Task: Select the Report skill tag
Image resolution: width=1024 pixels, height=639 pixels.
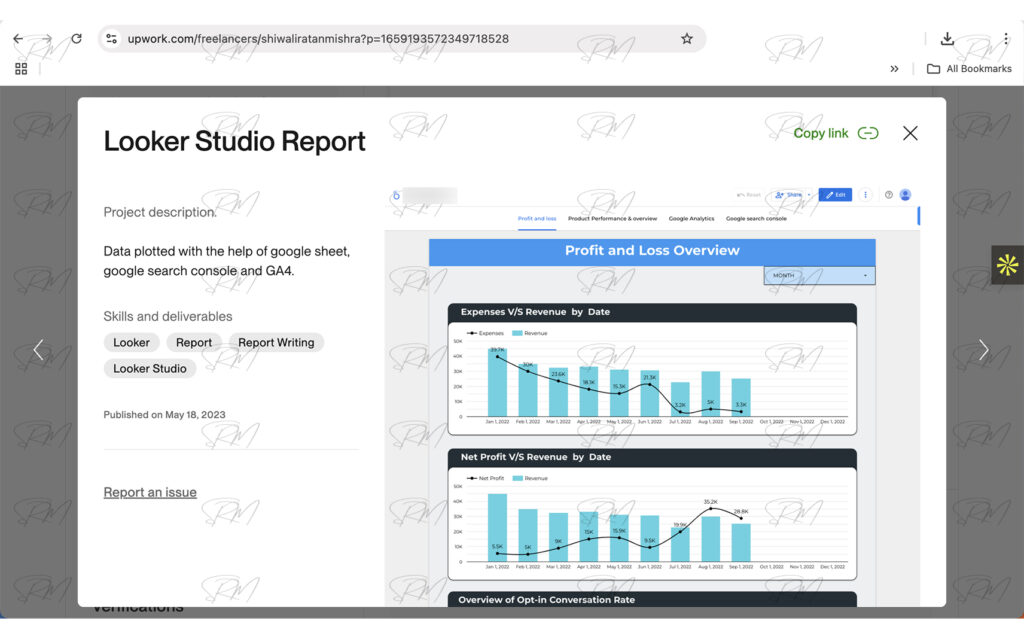Action: coord(194,342)
